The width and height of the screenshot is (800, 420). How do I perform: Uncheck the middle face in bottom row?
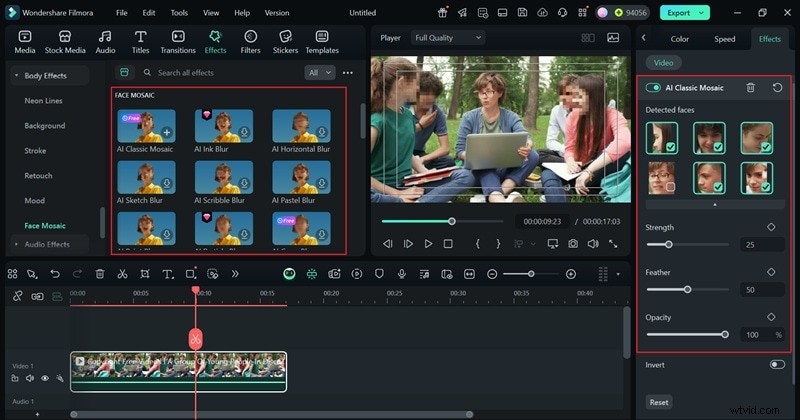709,178
